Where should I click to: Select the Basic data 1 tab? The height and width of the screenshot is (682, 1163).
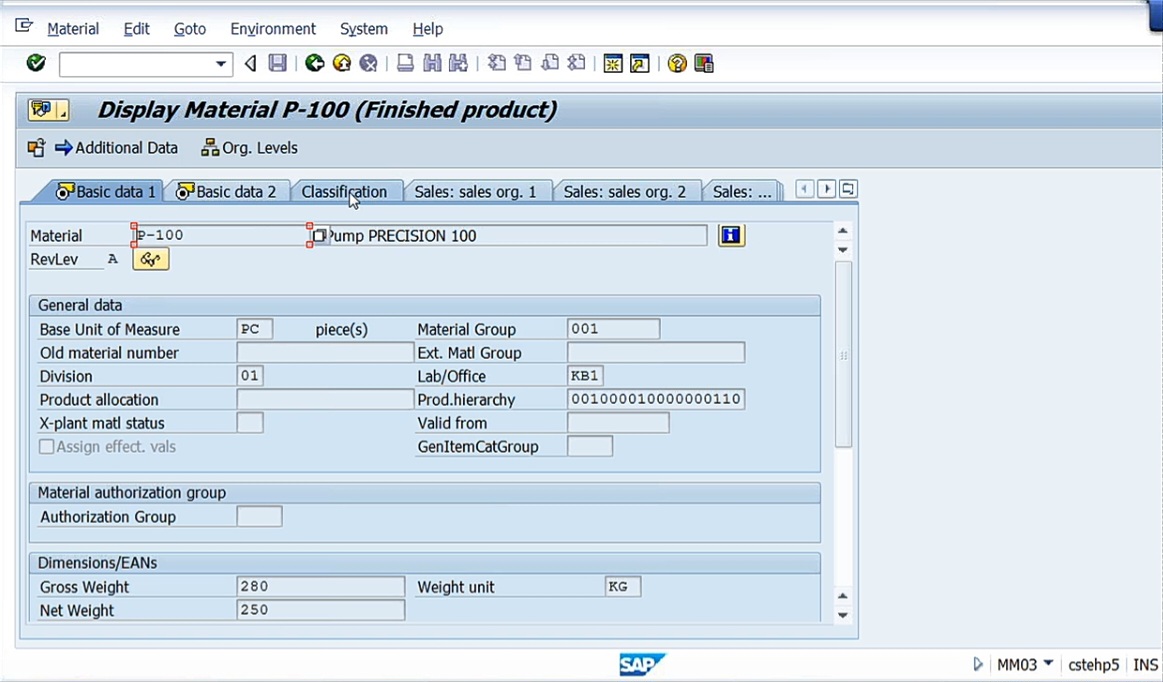click(x=105, y=191)
